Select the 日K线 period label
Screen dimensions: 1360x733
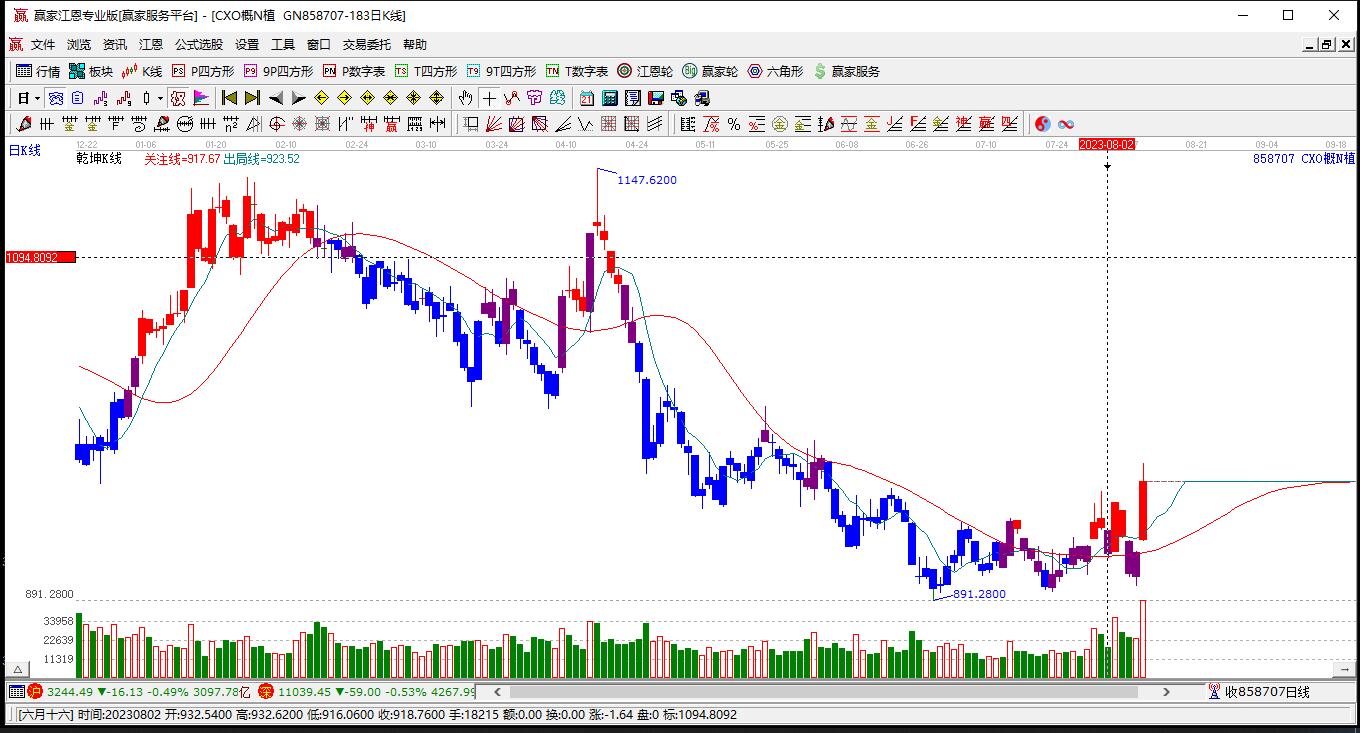point(25,150)
